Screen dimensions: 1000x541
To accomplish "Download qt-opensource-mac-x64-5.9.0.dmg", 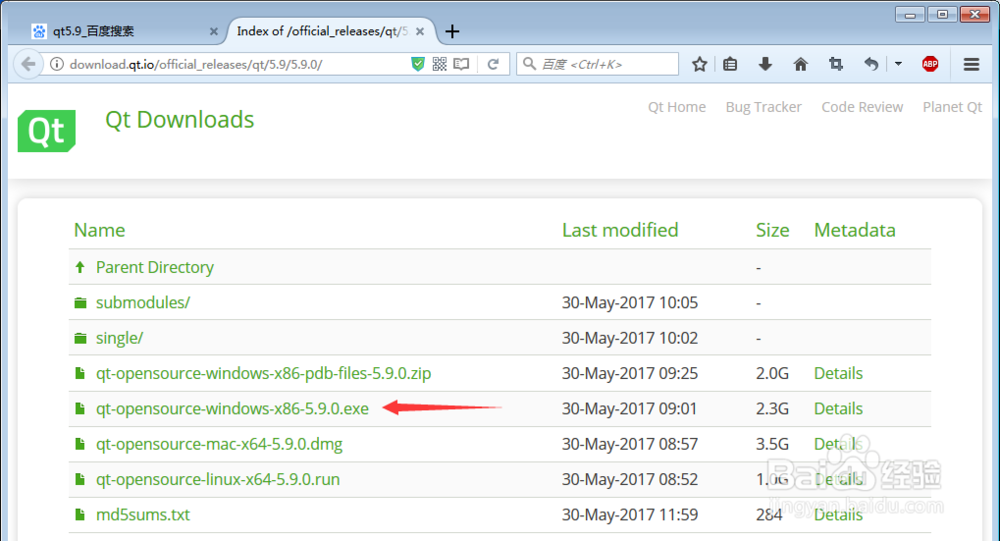I will tap(219, 444).
